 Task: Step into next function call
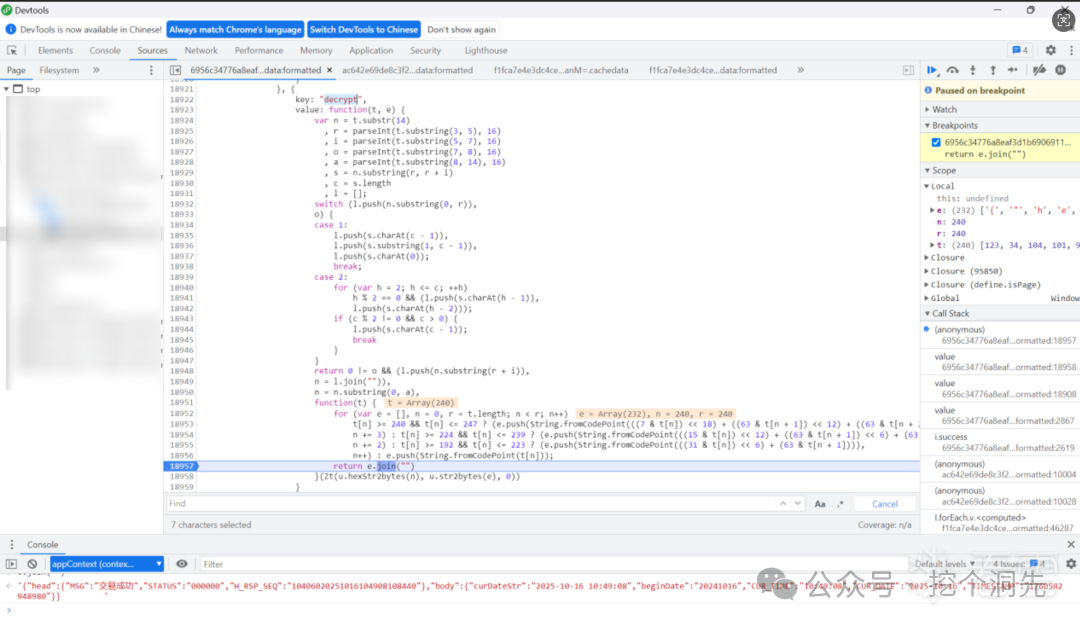click(x=973, y=70)
